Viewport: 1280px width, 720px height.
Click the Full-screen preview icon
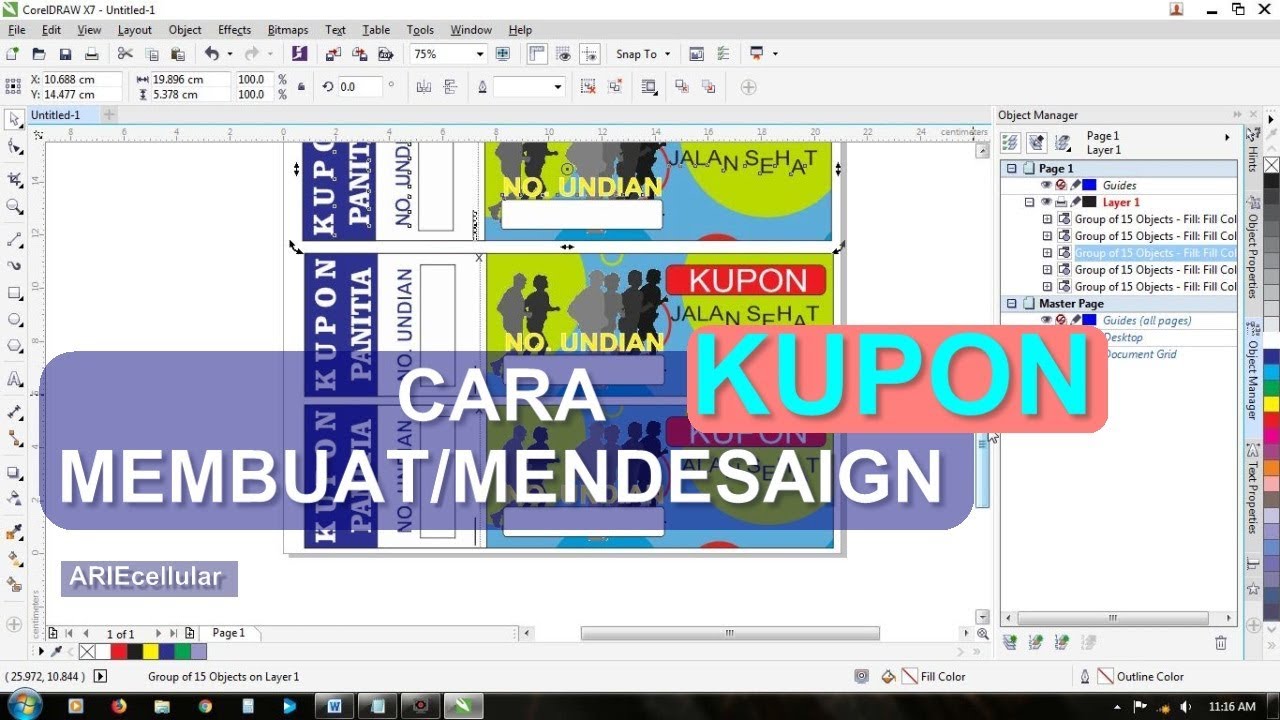[x=503, y=54]
